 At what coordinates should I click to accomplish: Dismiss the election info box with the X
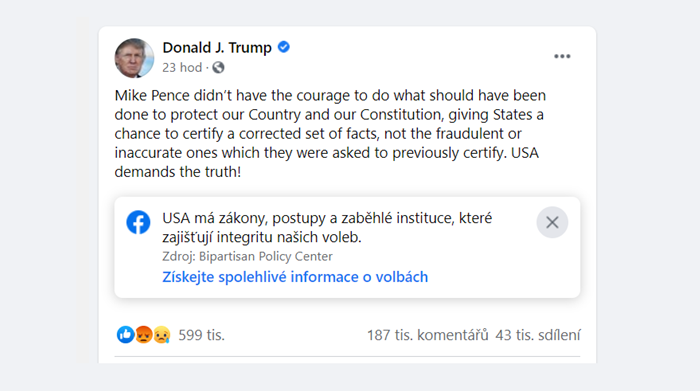pyautogui.click(x=552, y=222)
